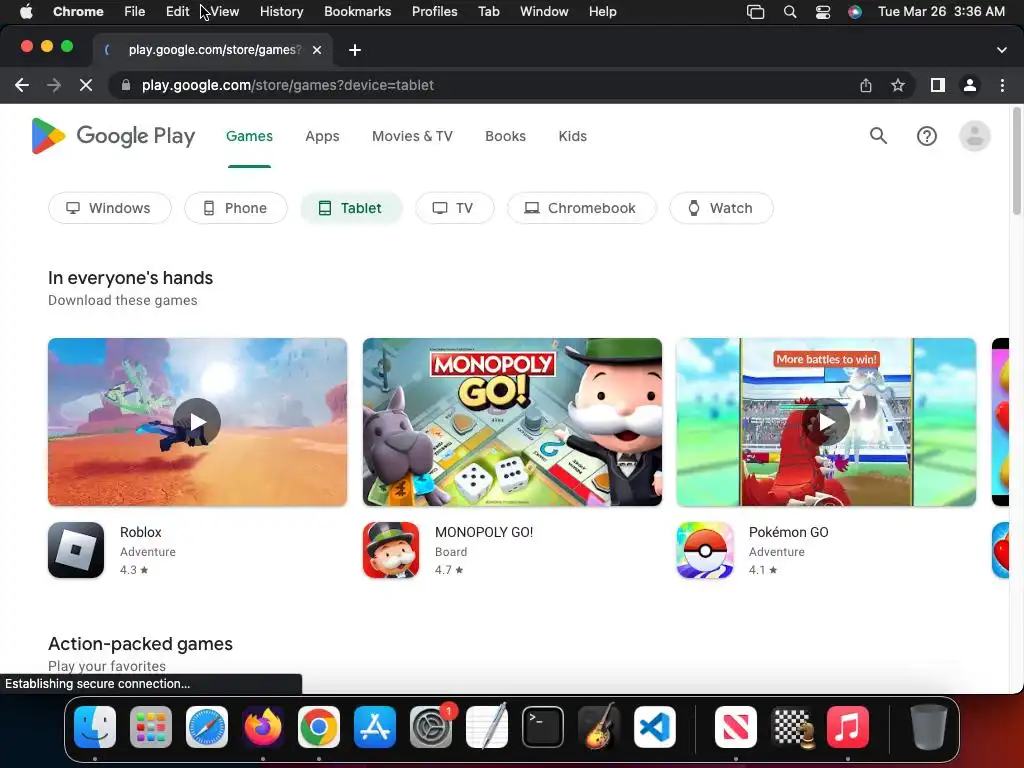Select the Watch device filter
Image resolution: width=1024 pixels, height=768 pixels.
(722, 208)
